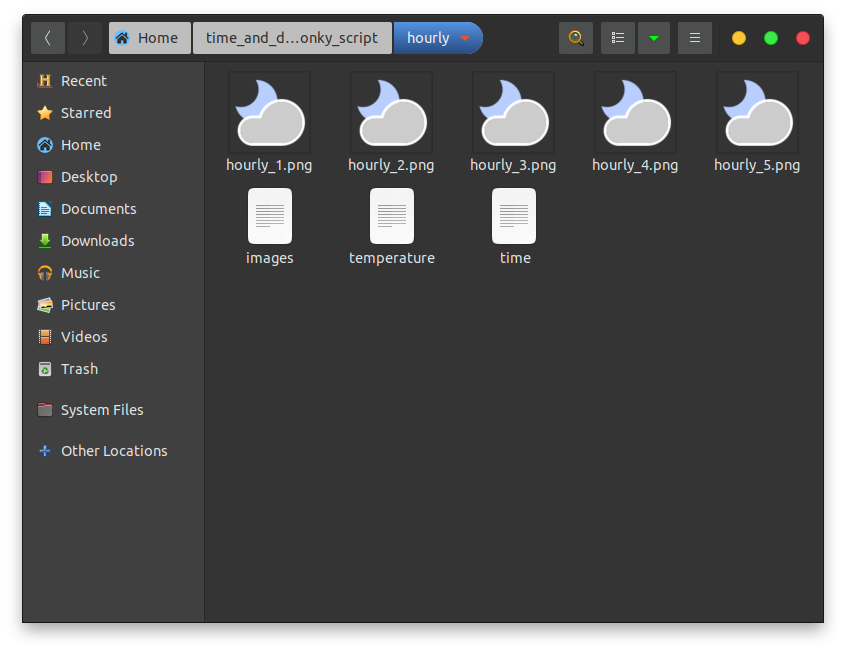Select the hourly_4.png thumbnail
Viewport: 846px width, 653px height.
(636, 112)
